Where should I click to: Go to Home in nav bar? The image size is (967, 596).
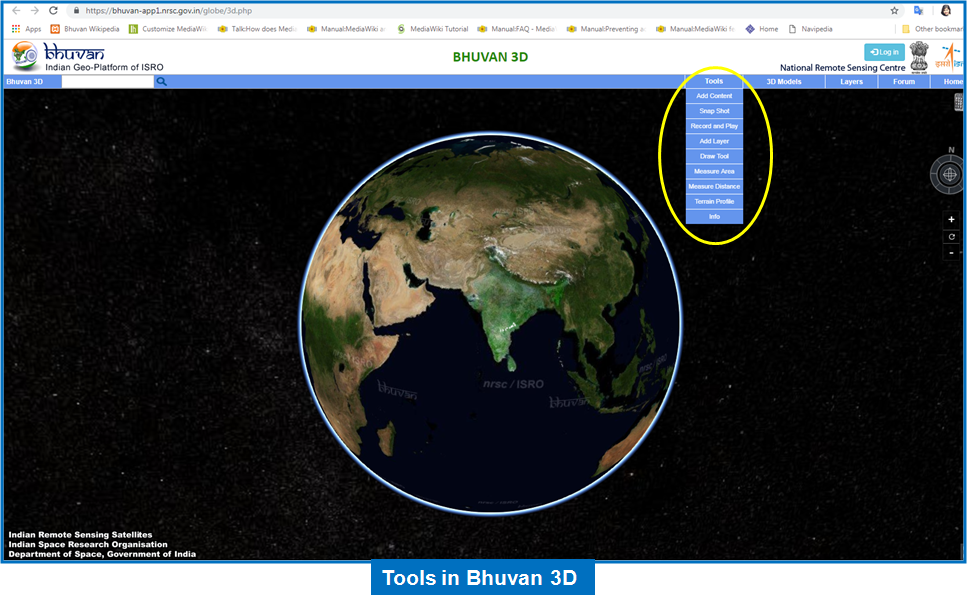coord(952,81)
